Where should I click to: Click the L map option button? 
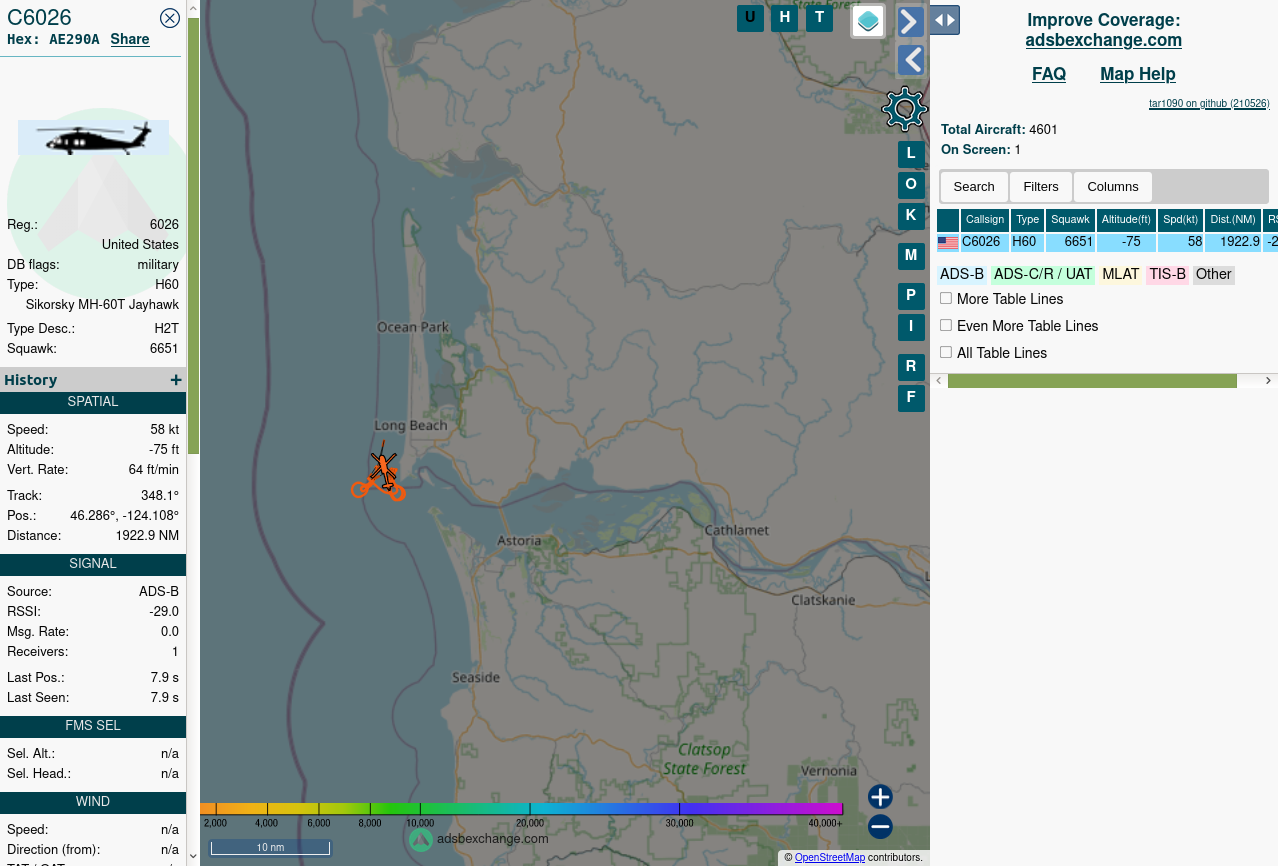[x=911, y=154]
